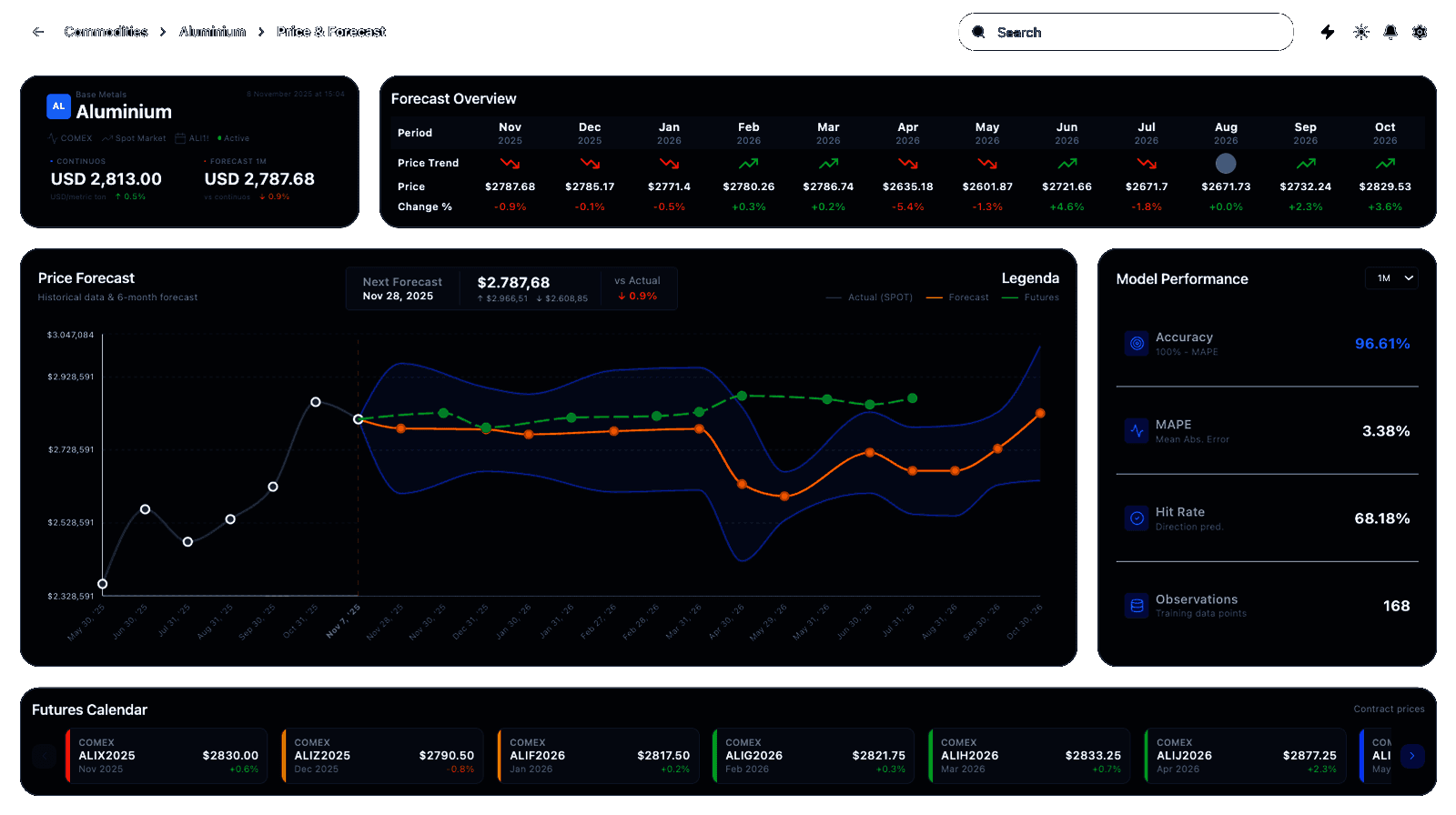Screen dimensions: 1456x815
Task: Click the +4.6% change value
Action: pyautogui.click(x=1067, y=207)
